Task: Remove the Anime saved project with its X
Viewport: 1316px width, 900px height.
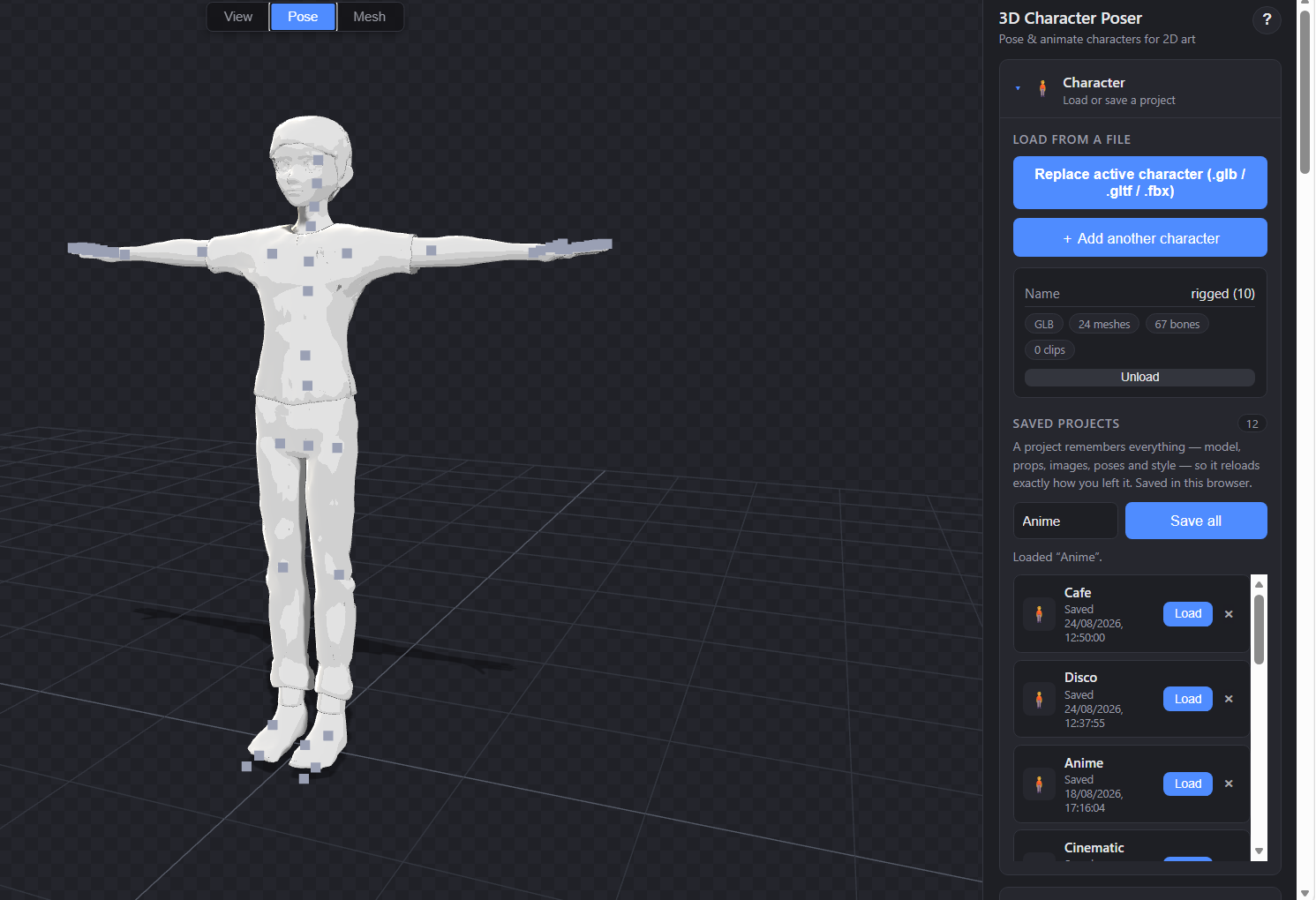Action: pos(1229,784)
